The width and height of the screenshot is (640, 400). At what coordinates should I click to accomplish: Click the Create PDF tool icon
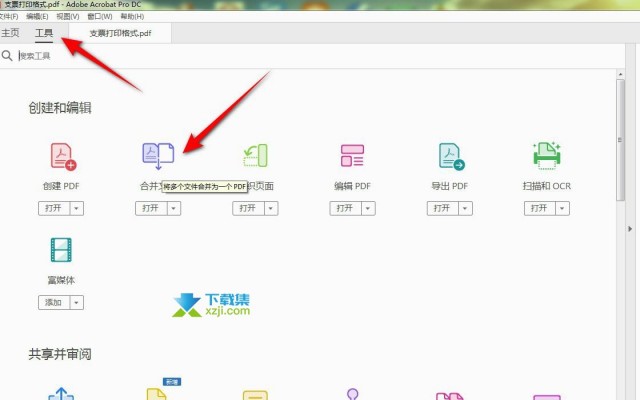point(63,156)
